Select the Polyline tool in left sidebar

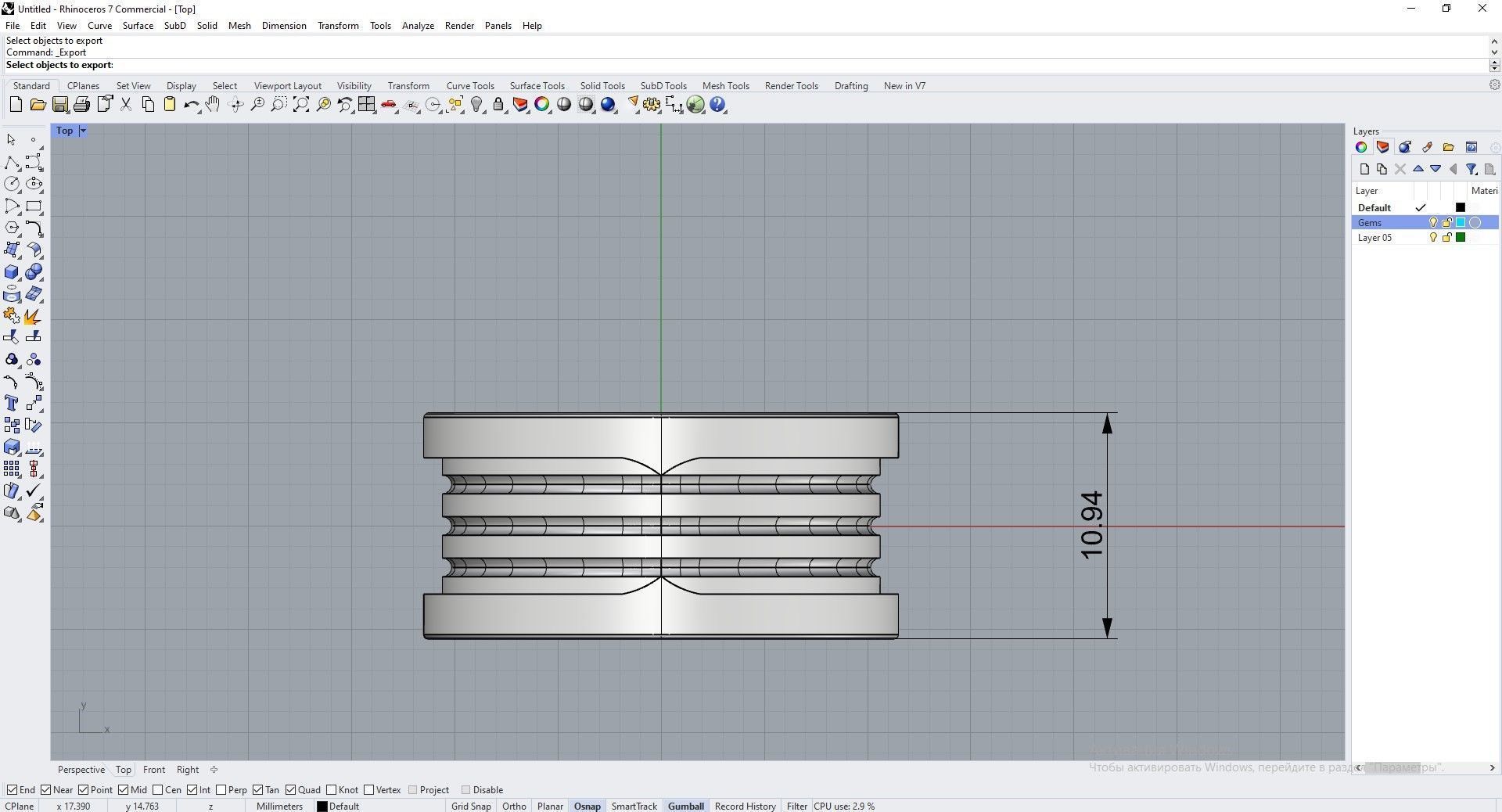(12, 163)
